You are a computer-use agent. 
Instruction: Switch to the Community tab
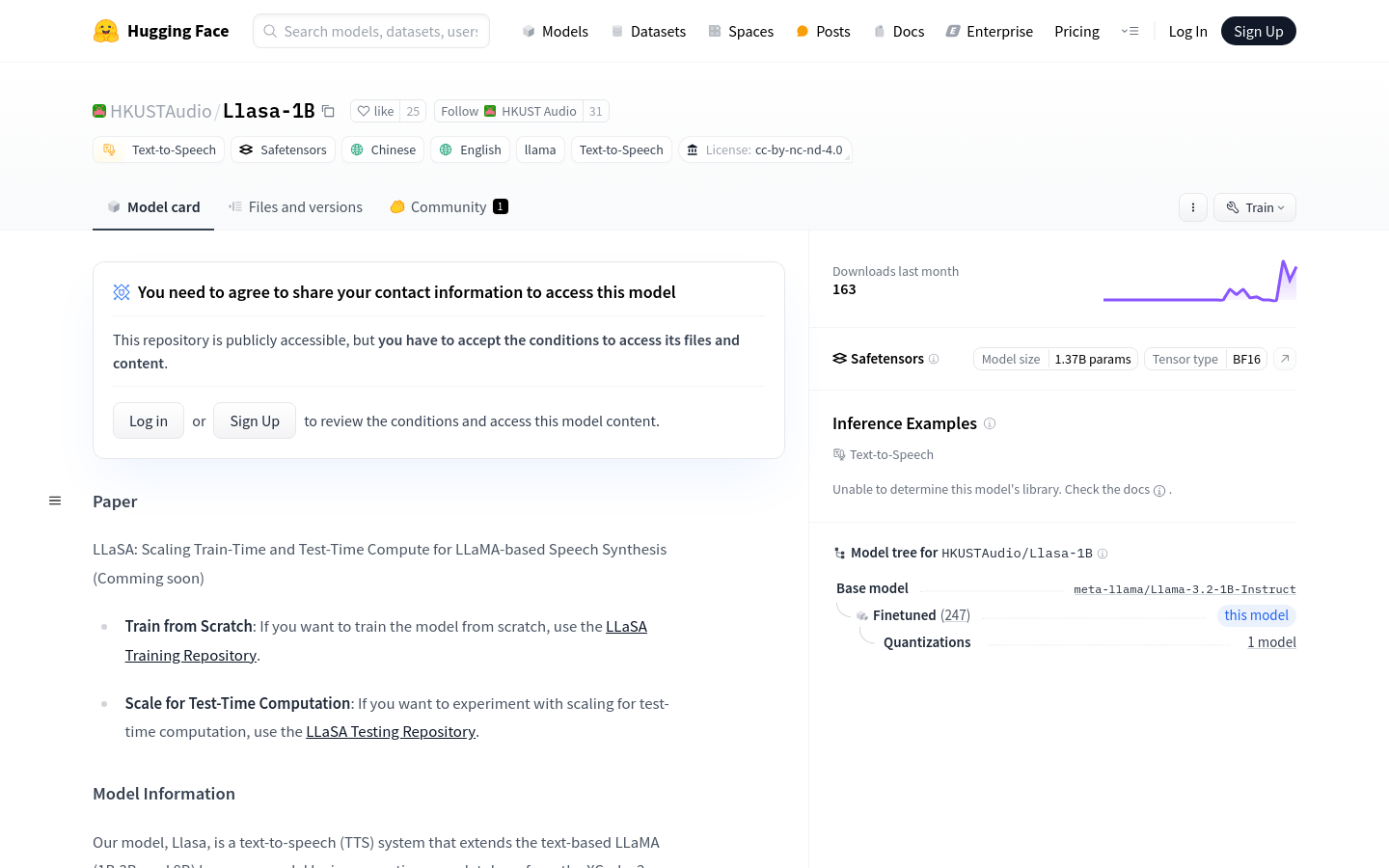click(449, 207)
